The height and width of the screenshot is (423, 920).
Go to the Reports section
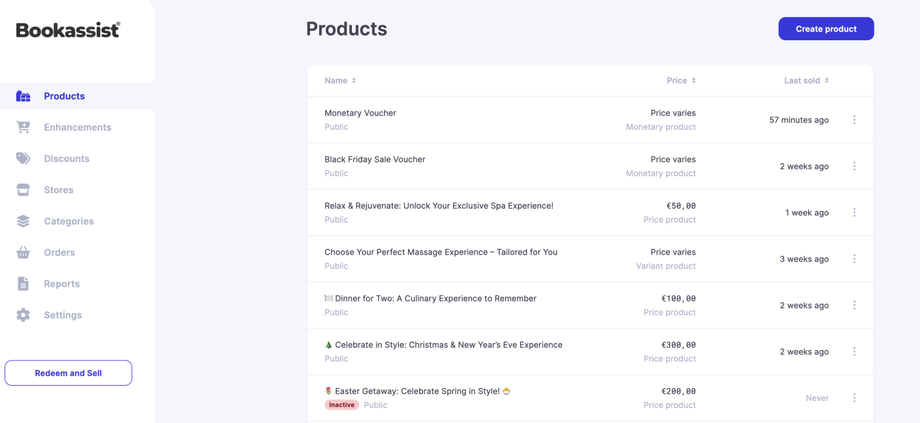[x=61, y=284]
